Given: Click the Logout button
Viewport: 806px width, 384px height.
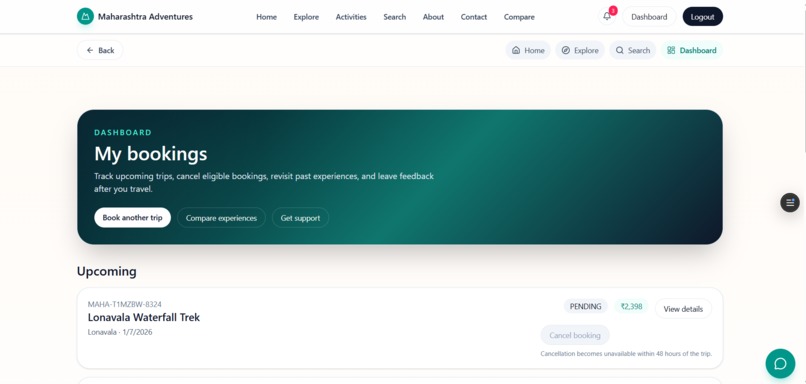Looking at the screenshot, I should click(x=703, y=16).
